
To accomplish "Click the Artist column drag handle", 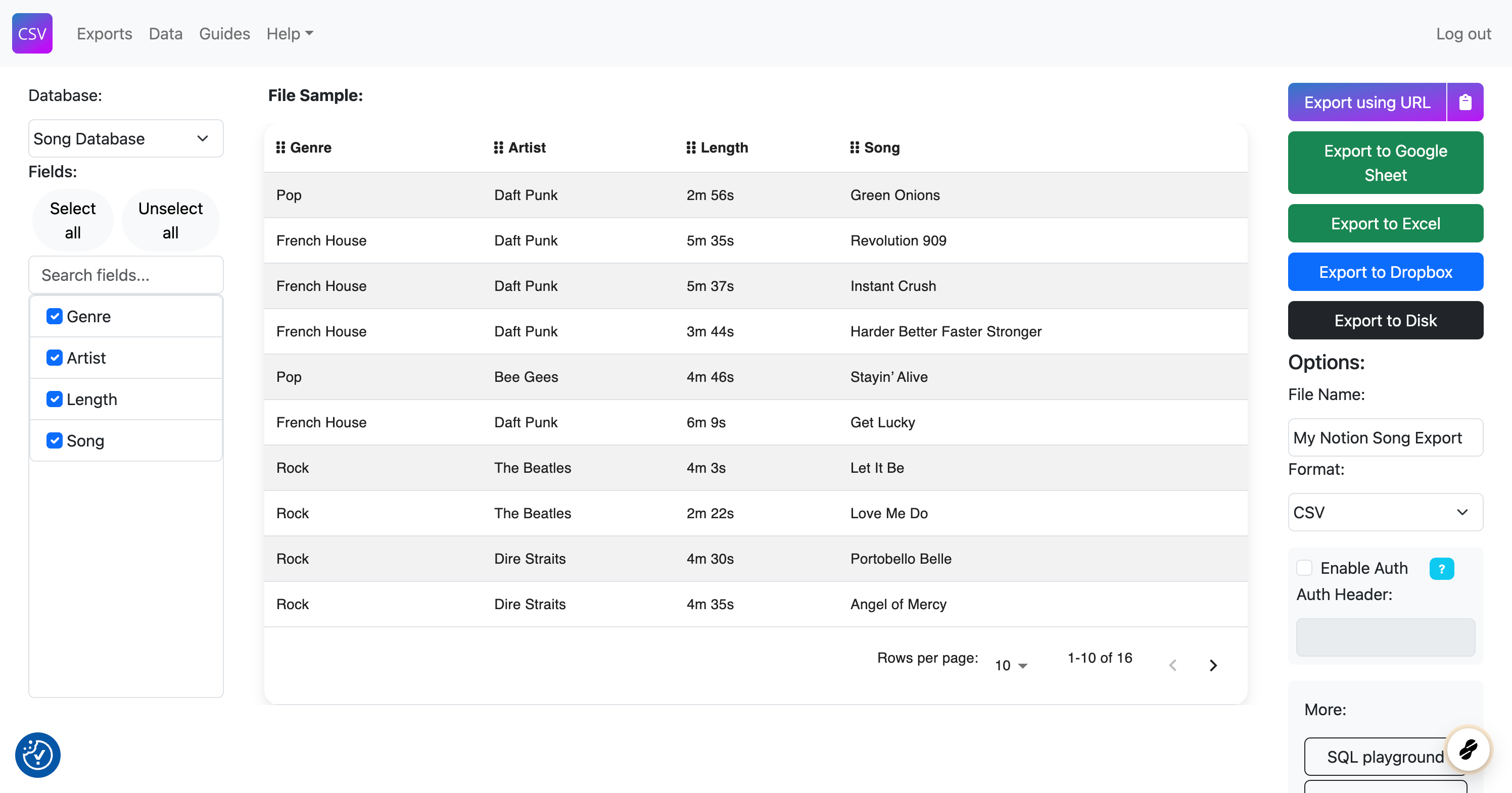I will tap(498, 148).
